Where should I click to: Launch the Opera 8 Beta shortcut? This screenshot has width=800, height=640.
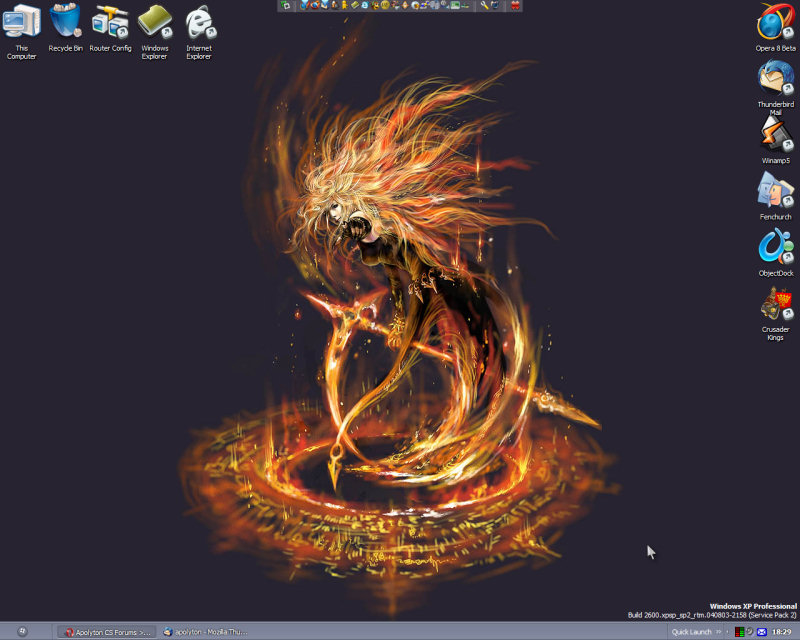pos(775,23)
